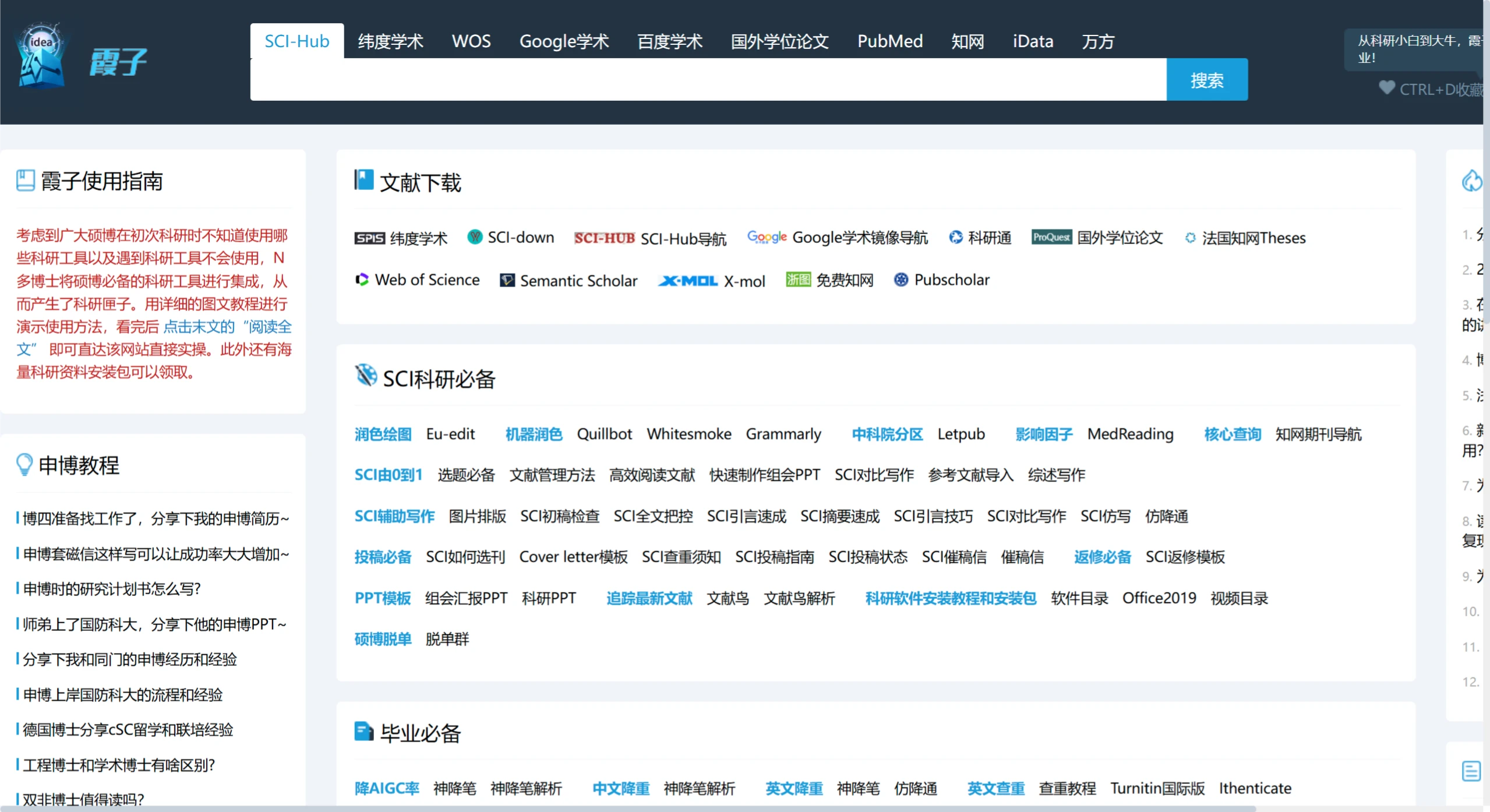Click the document icon beside 毕业必备
This screenshot has height=812, width=1490.
pos(364,731)
